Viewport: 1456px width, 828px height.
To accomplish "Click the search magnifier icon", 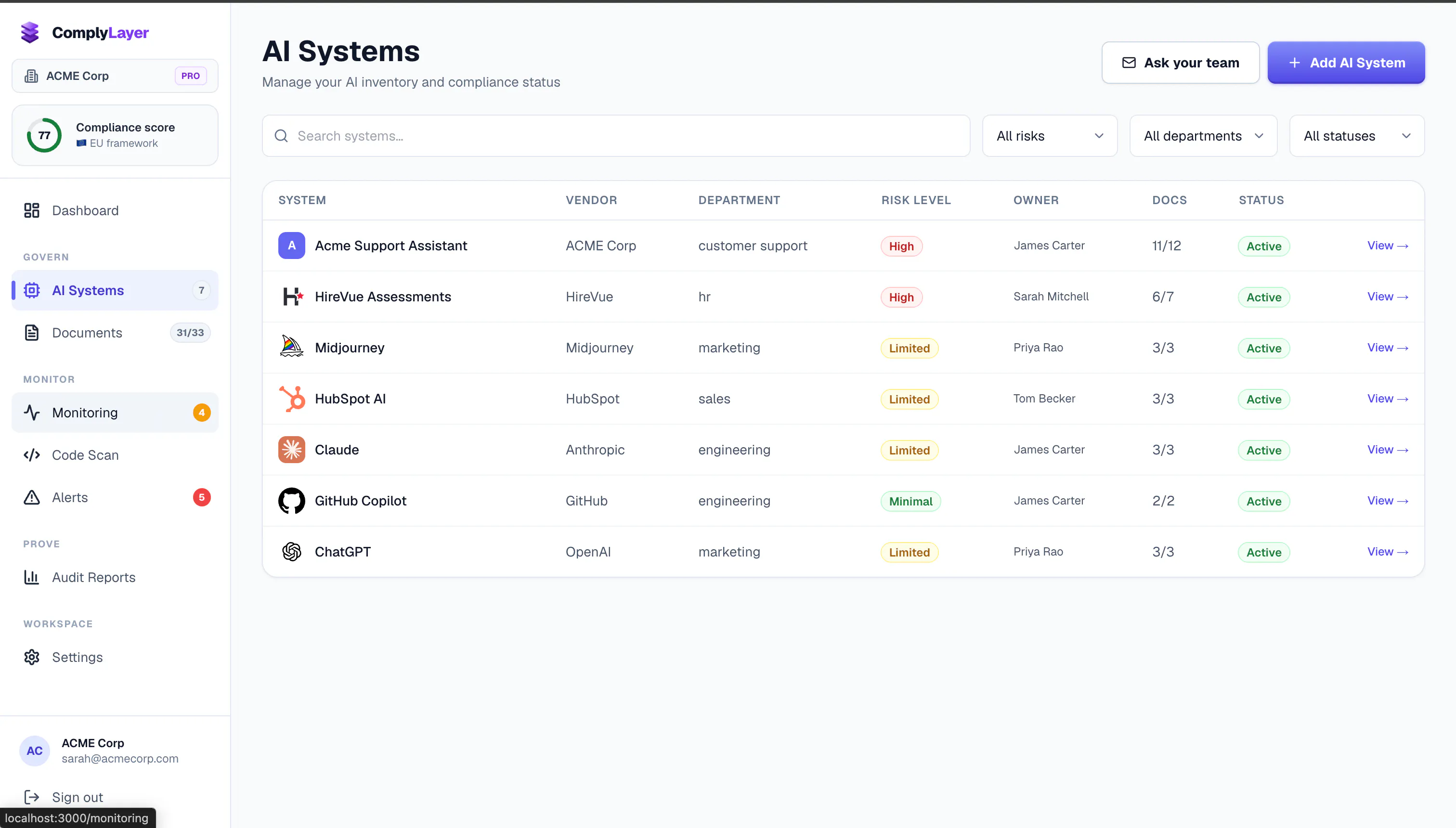I will point(281,136).
